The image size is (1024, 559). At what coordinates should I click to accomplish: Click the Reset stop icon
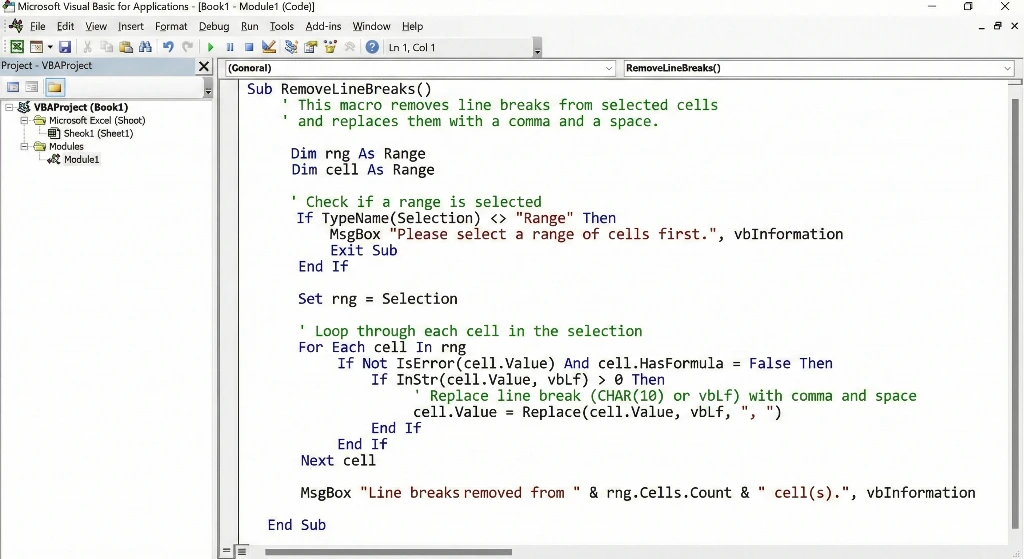pyautogui.click(x=249, y=47)
